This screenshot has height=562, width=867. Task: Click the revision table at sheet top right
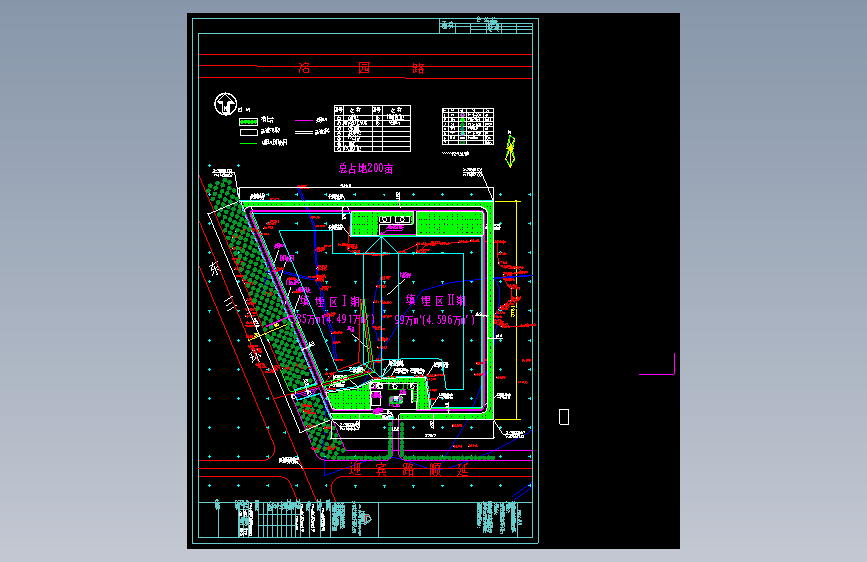point(486,27)
